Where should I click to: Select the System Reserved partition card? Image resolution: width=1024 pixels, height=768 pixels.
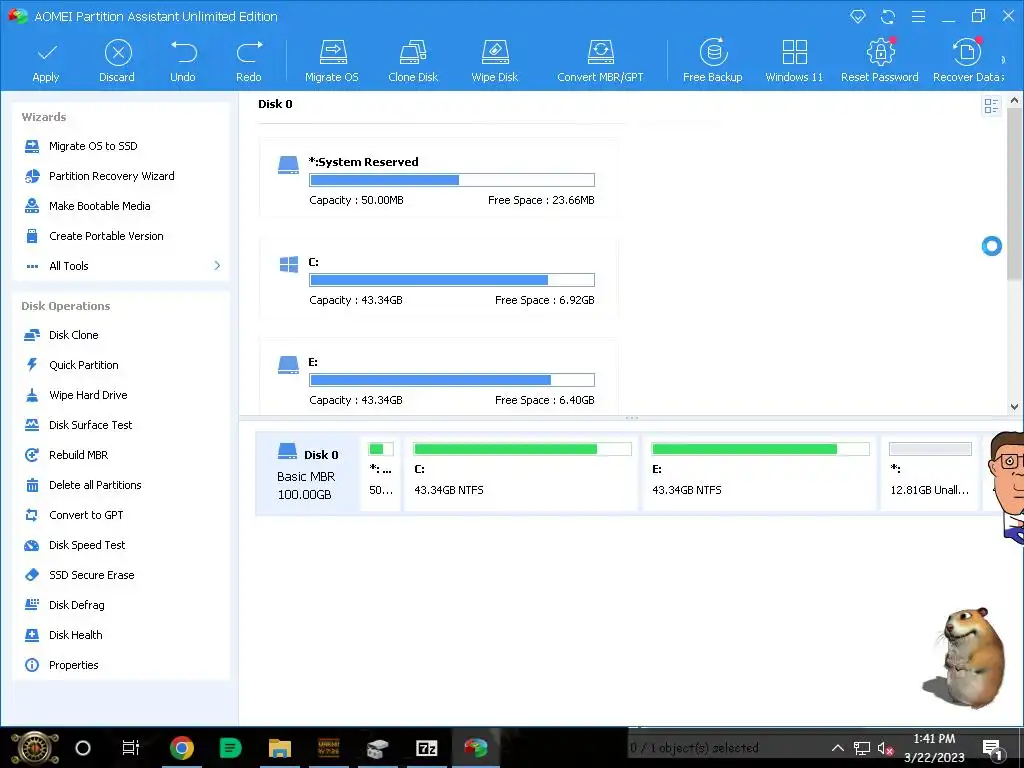pos(438,178)
